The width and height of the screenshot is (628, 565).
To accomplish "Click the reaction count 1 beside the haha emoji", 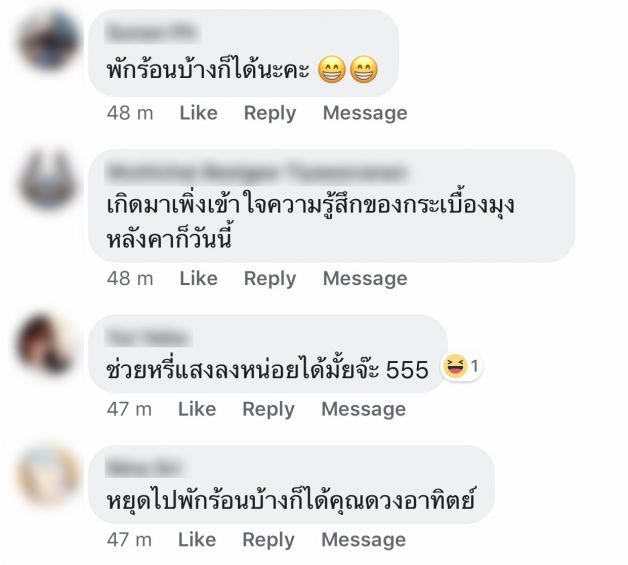I will coord(474,366).
